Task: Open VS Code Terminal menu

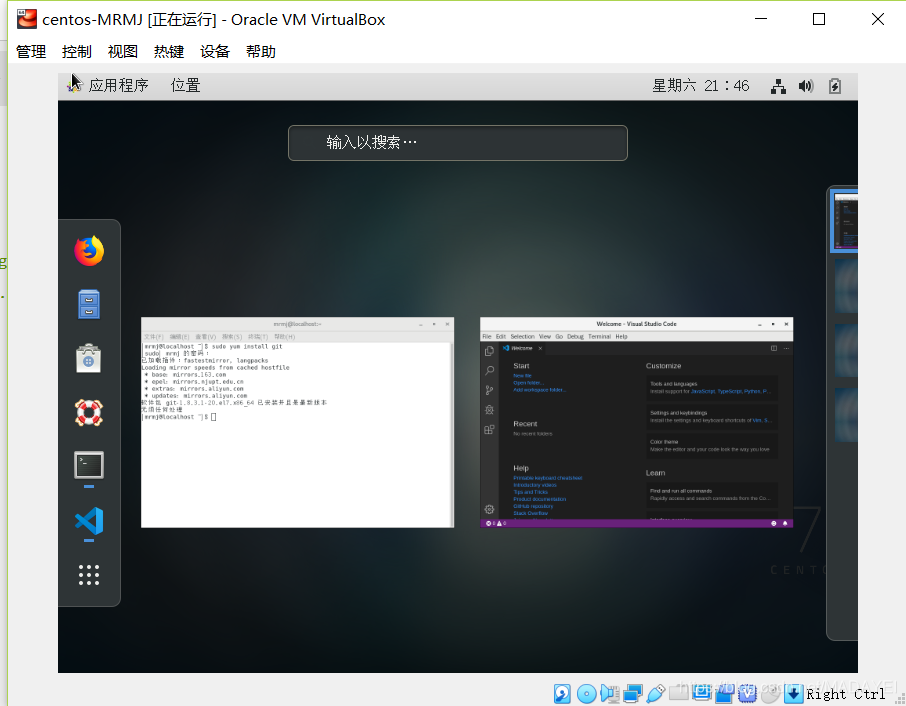Action: pyautogui.click(x=599, y=336)
